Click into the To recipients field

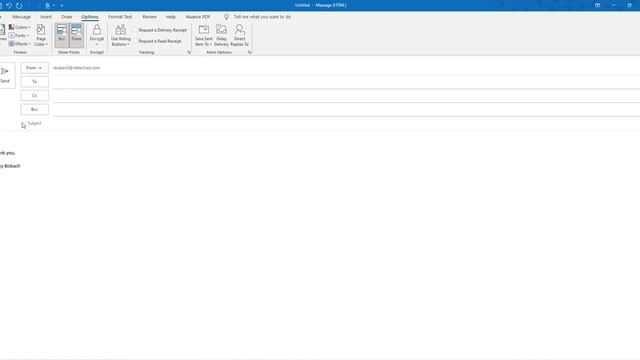(x=346, y=82)
